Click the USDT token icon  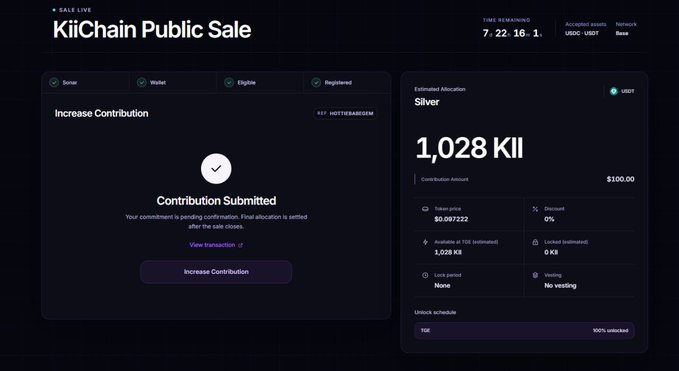(614, 91)
